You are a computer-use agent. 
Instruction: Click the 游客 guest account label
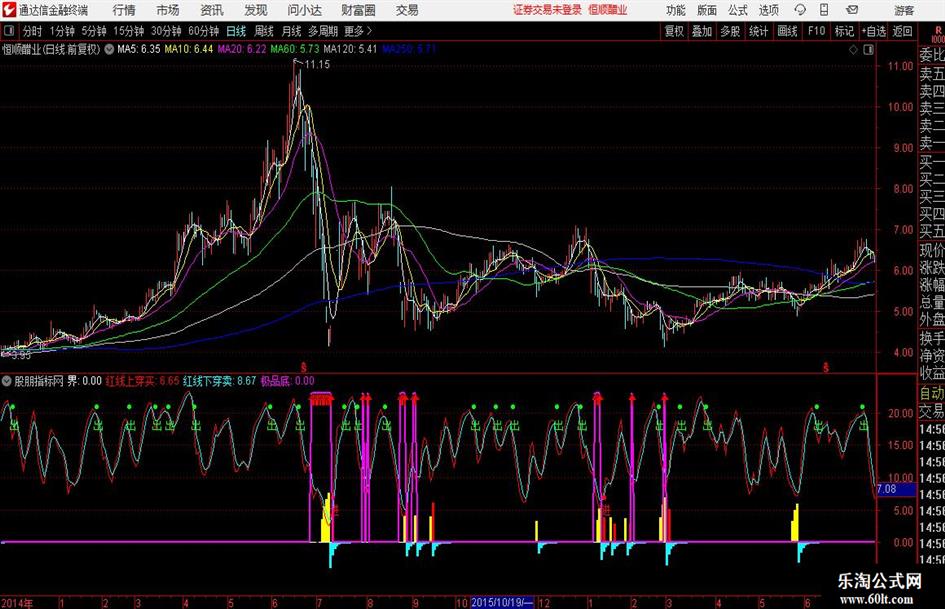pyautogui.click(x=904, y=10)
